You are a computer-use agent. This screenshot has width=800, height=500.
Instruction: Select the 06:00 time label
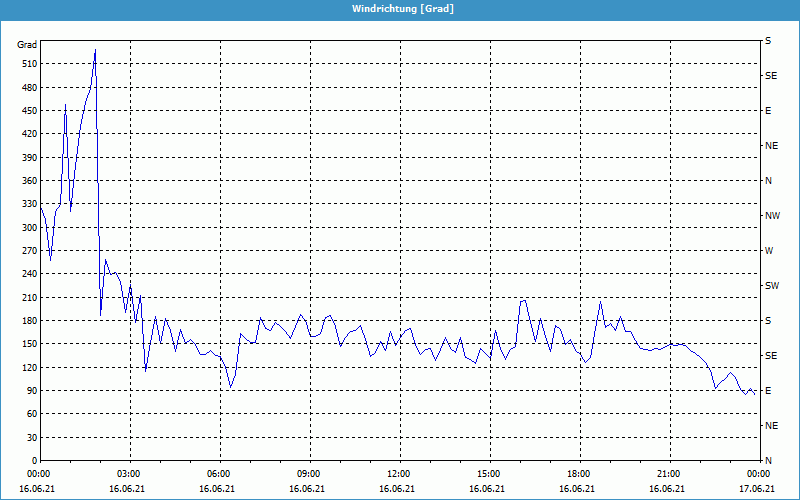tap(219, 474)
